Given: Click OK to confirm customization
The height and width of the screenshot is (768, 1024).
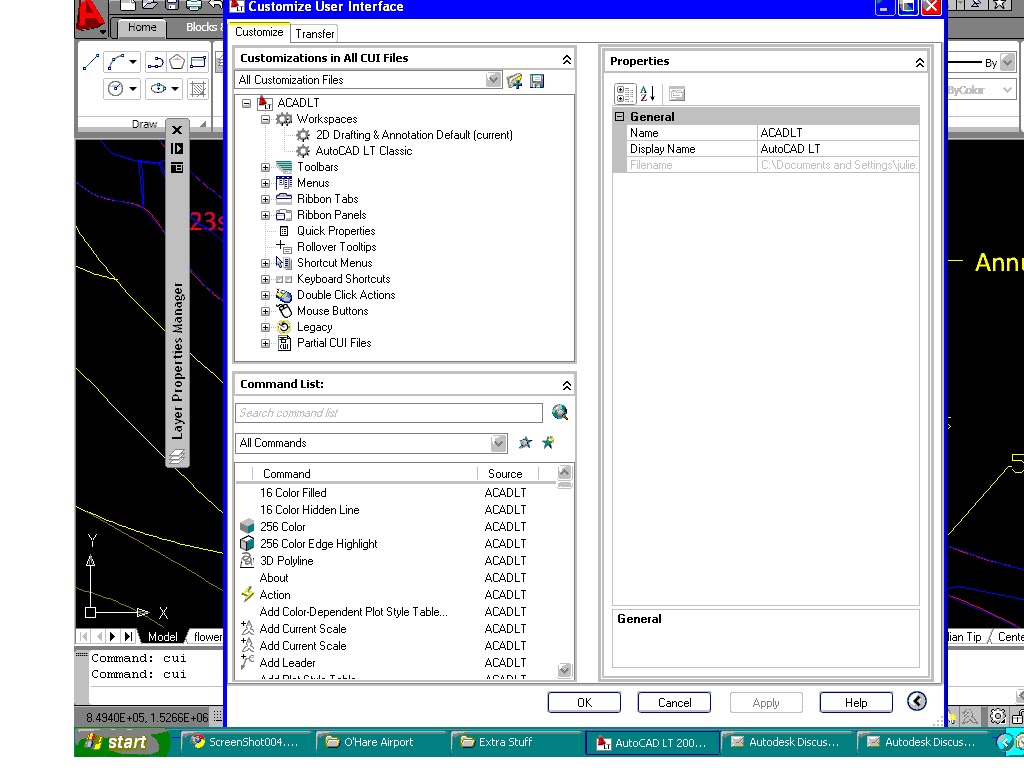Looking at the screenshot, I should click(x=584, y=703).
